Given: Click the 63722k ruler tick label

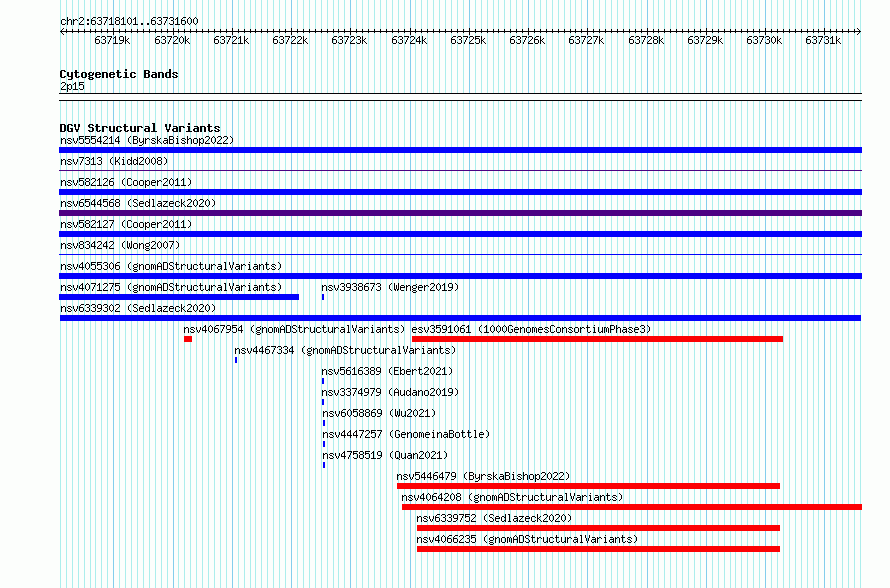Looking at the screenshot, I should pos(290,40).
